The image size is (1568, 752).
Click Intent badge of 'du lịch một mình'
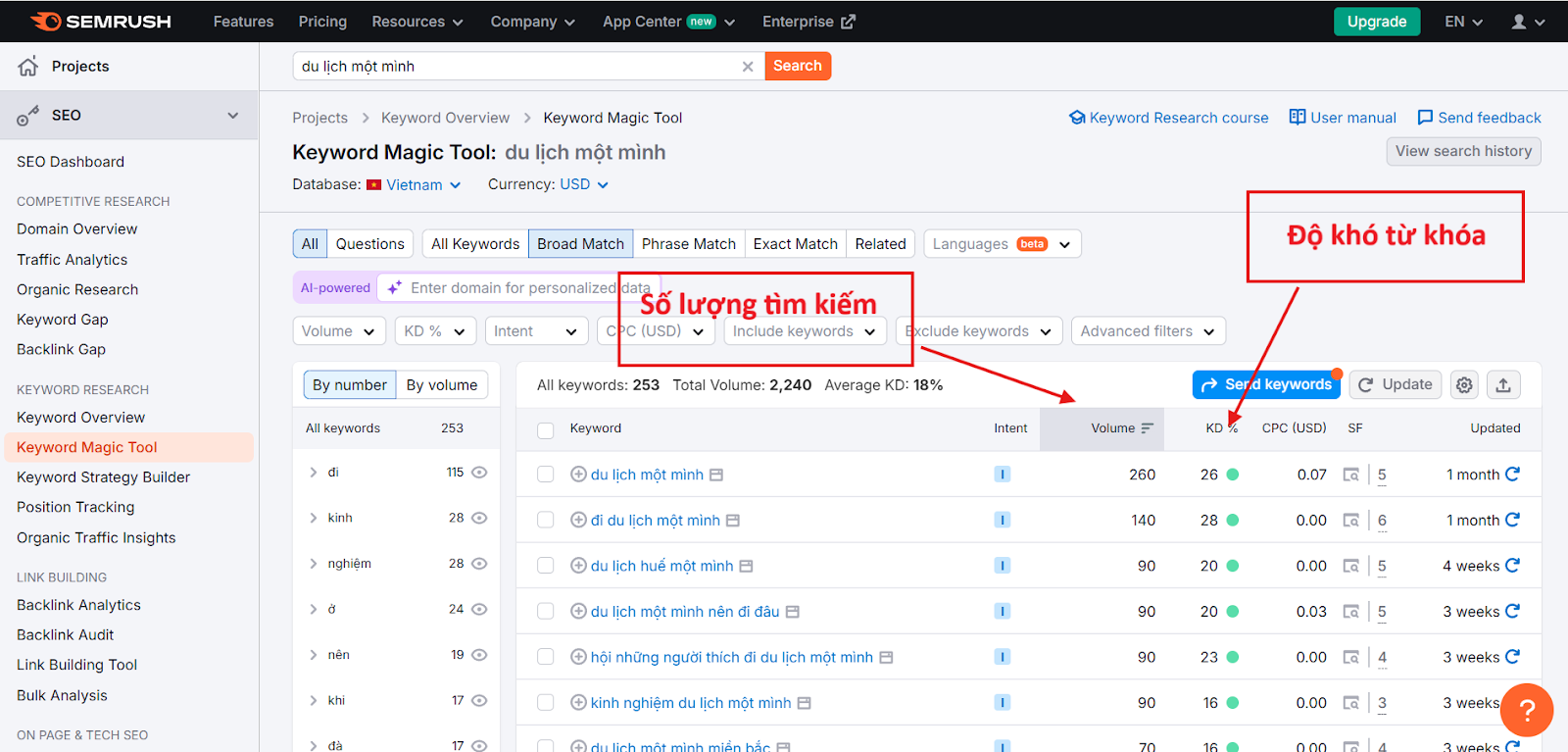point(1002,475)
